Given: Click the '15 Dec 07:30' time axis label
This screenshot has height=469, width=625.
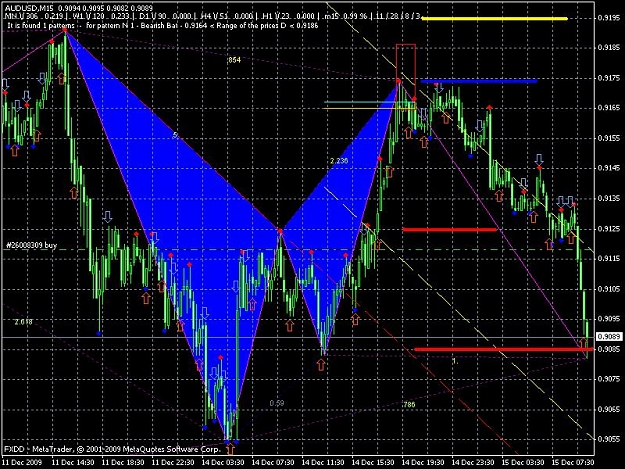Looking at the screenshot, I should coord(573,462).
